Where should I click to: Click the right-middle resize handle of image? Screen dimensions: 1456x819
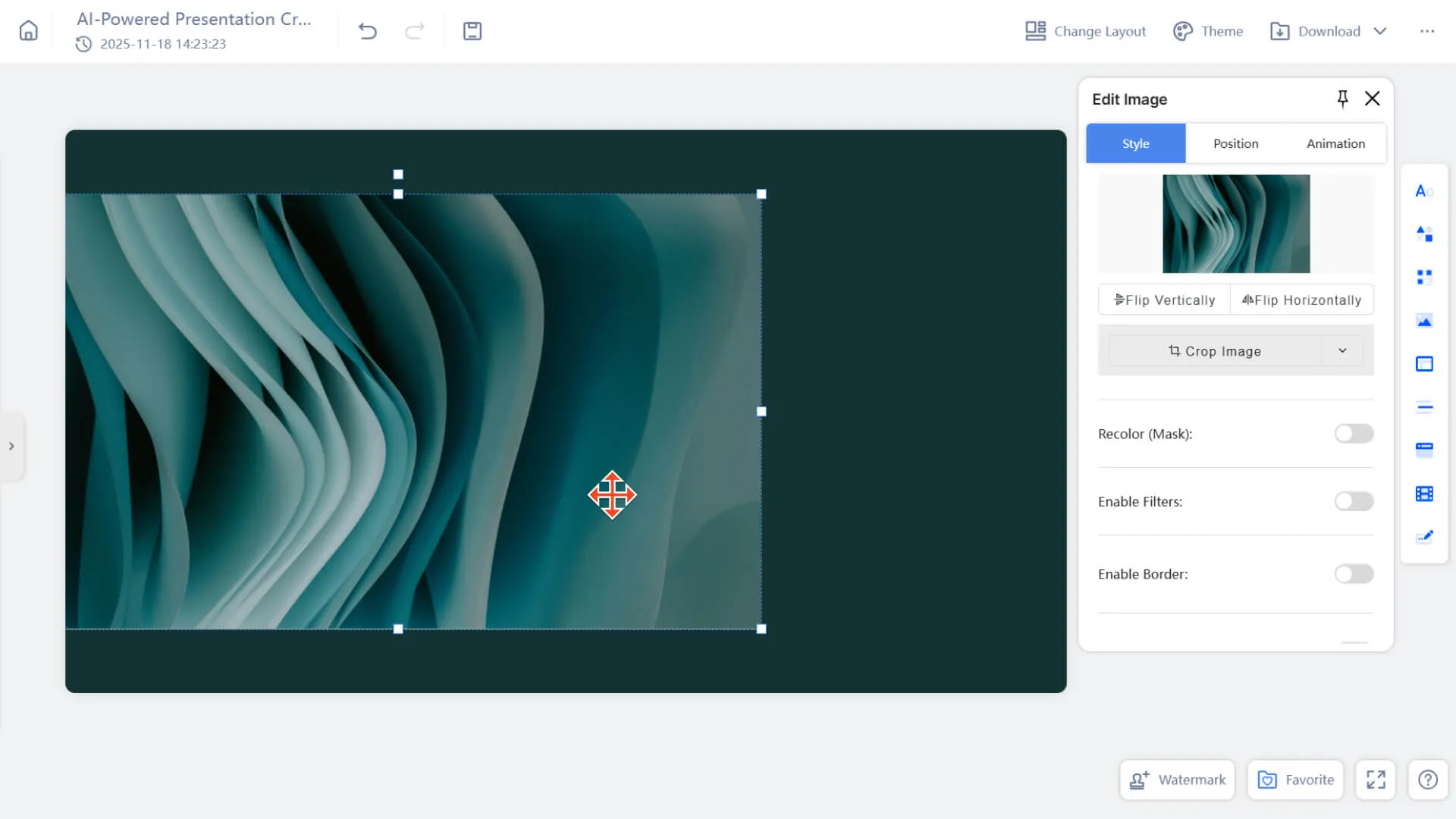coord(761,412)
